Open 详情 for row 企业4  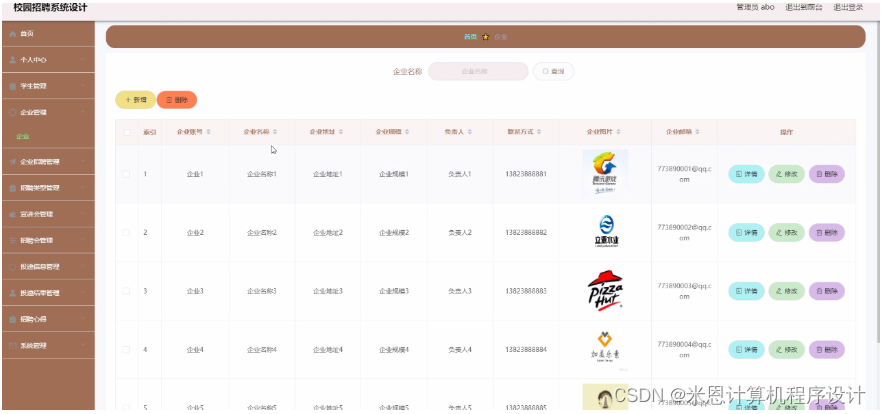tap(746, 349)
